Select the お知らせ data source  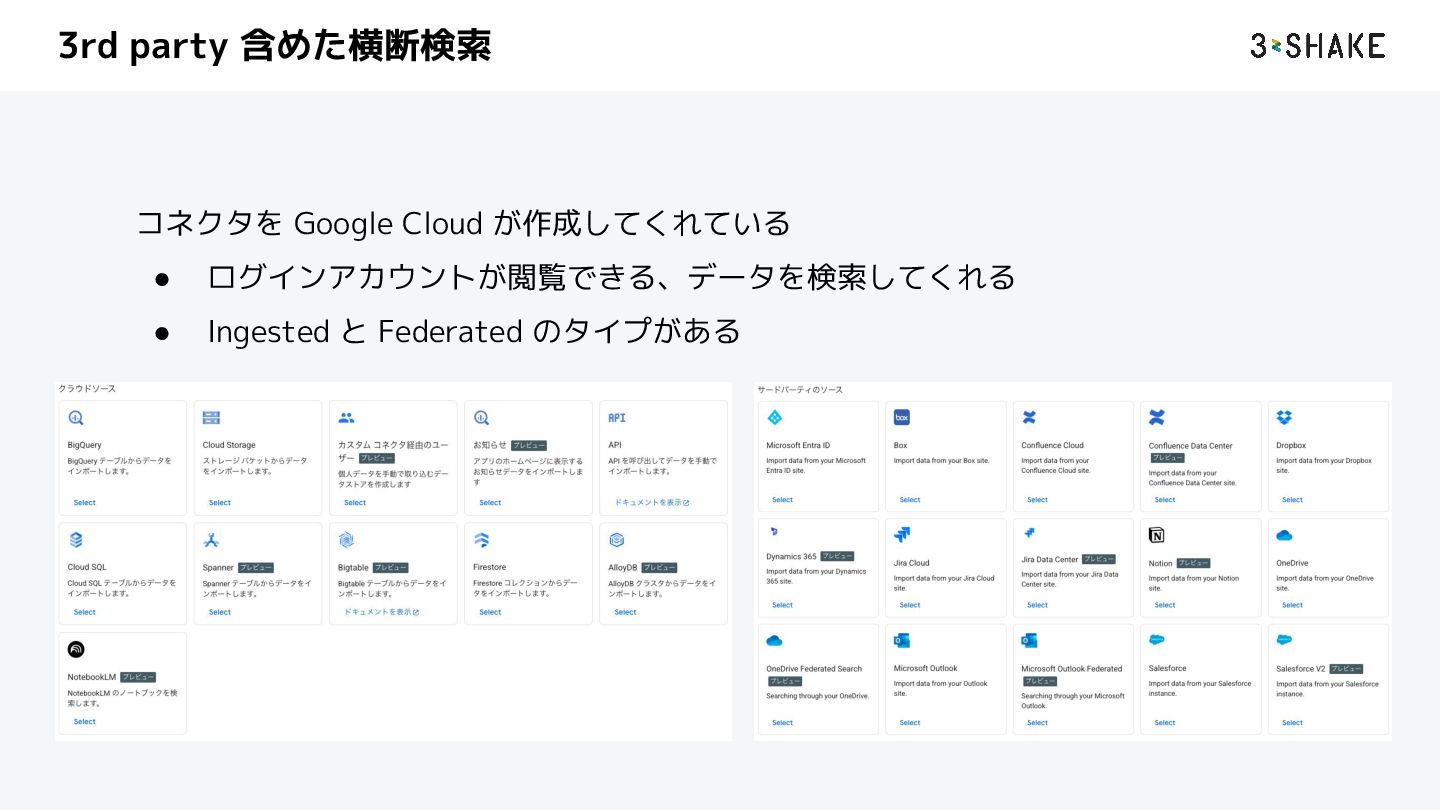coord(490,503)
